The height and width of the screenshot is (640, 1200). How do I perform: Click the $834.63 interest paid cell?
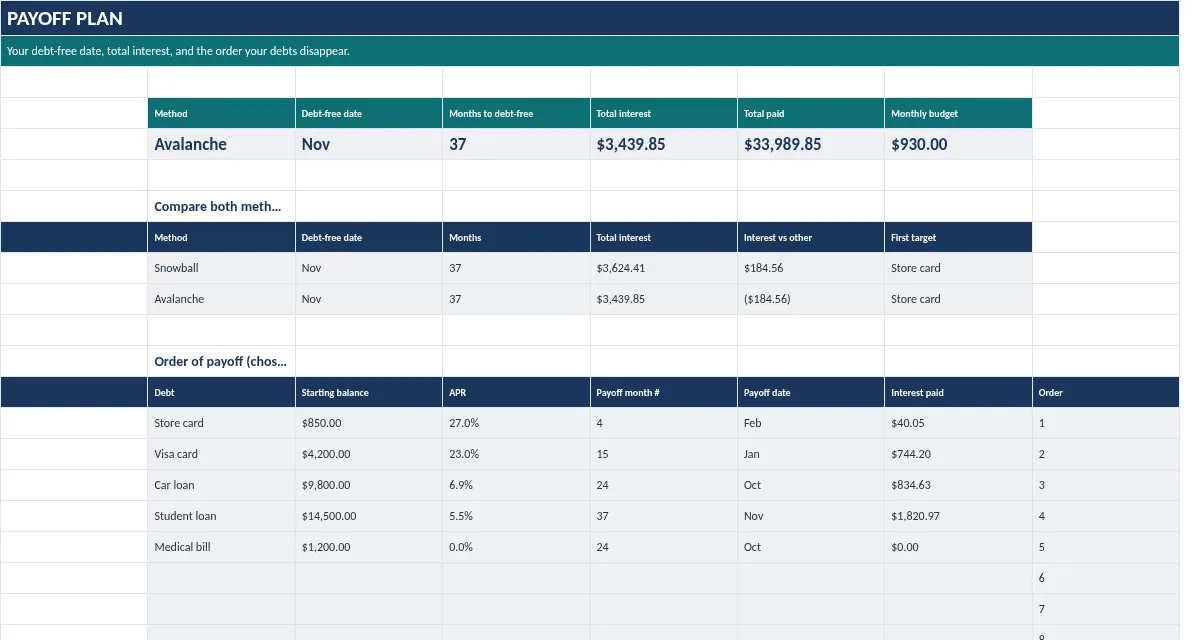[958, 485]
